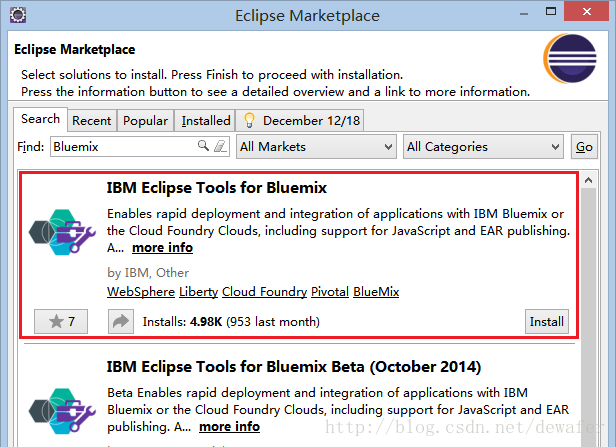Screen dimensions: 616x447
Task: Click the Find input field containing Bluemix
Action: click(x=140, y=147)
